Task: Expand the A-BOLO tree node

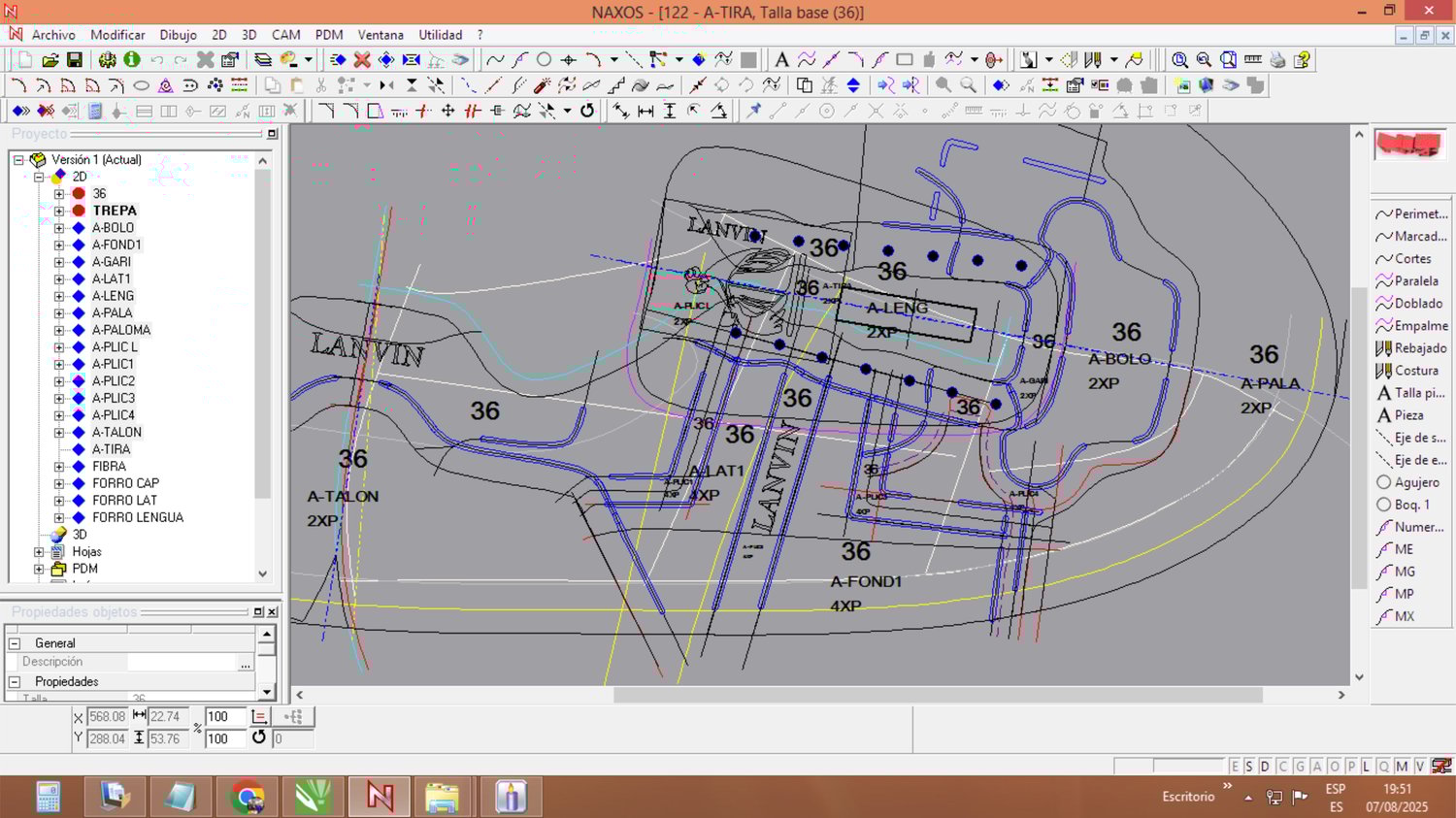Action: point(59,228)
